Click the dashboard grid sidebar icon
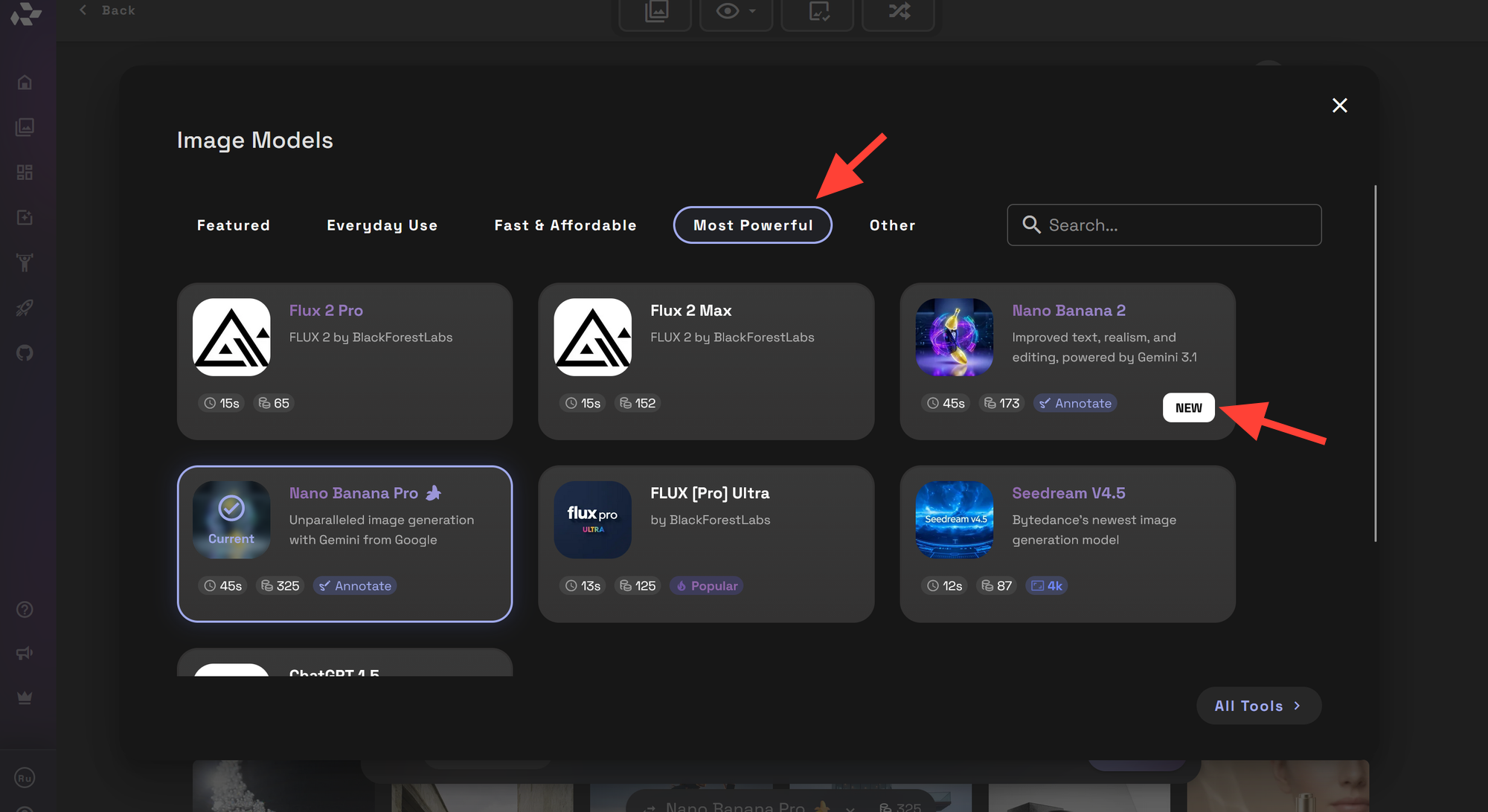The width and height of the screenshot is (1488, 812). point(25,173)
